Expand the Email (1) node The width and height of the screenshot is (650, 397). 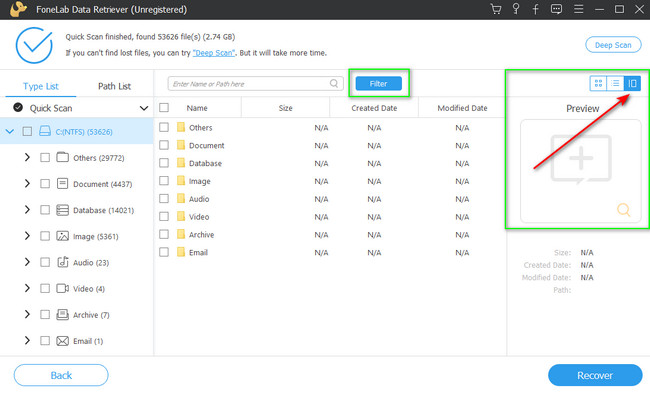coord(27,340)
